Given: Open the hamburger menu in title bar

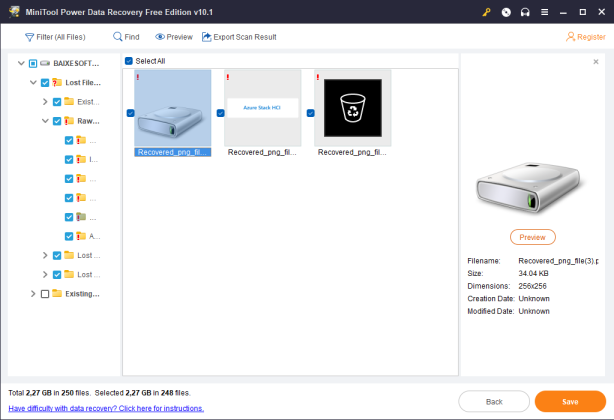Looking at the screenshot, I should [544, 12].
